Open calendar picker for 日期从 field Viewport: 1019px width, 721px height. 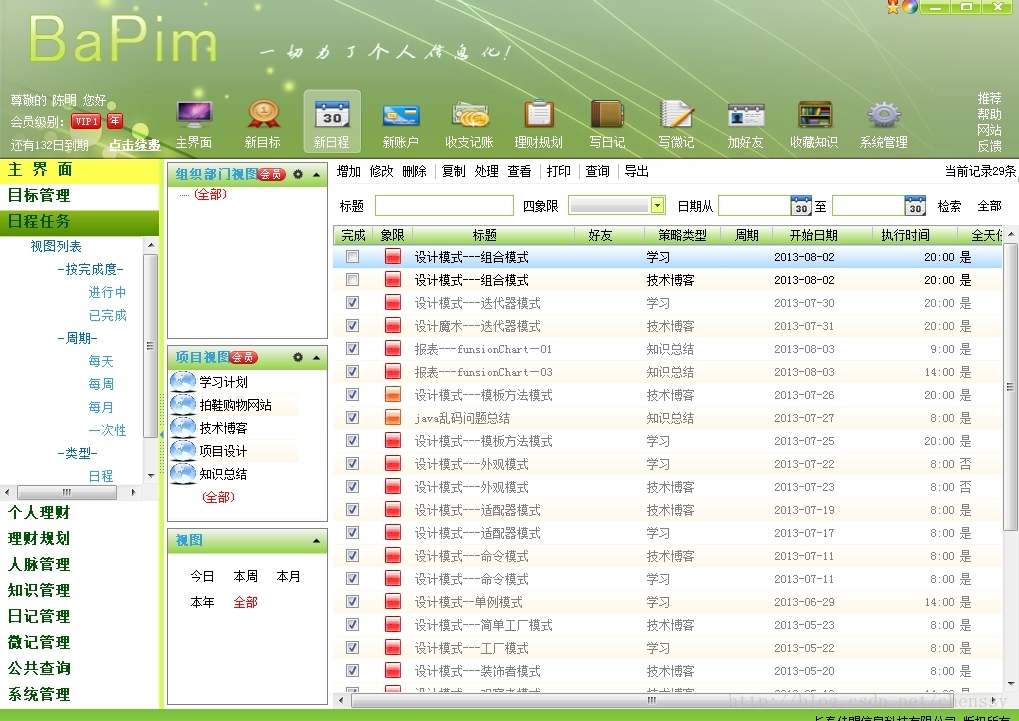pyautogui.click(x=801, y=205)
